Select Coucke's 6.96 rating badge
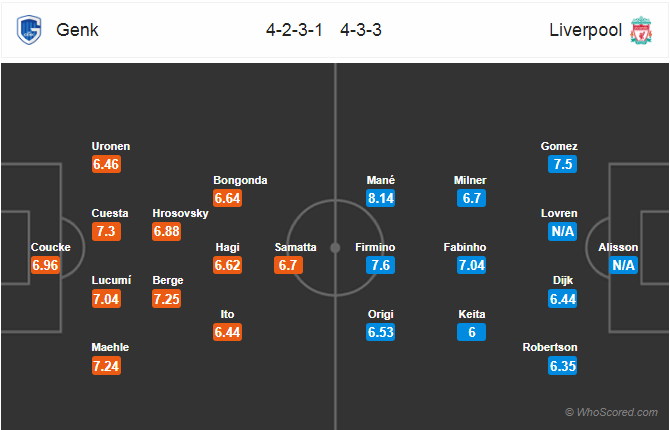 coord(45,265)
